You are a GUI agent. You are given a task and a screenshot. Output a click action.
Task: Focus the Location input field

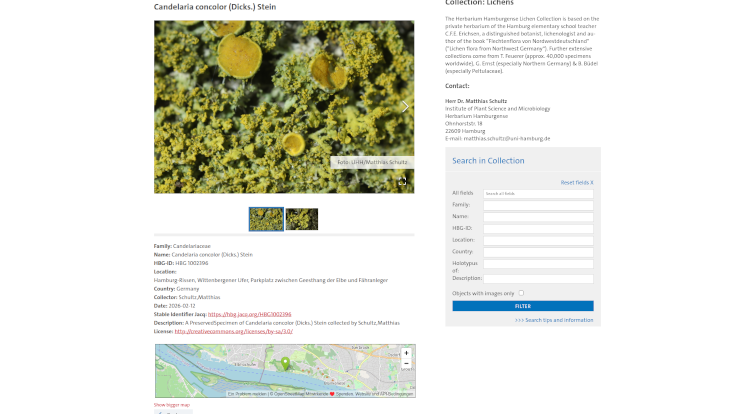(x=538, y=240)
